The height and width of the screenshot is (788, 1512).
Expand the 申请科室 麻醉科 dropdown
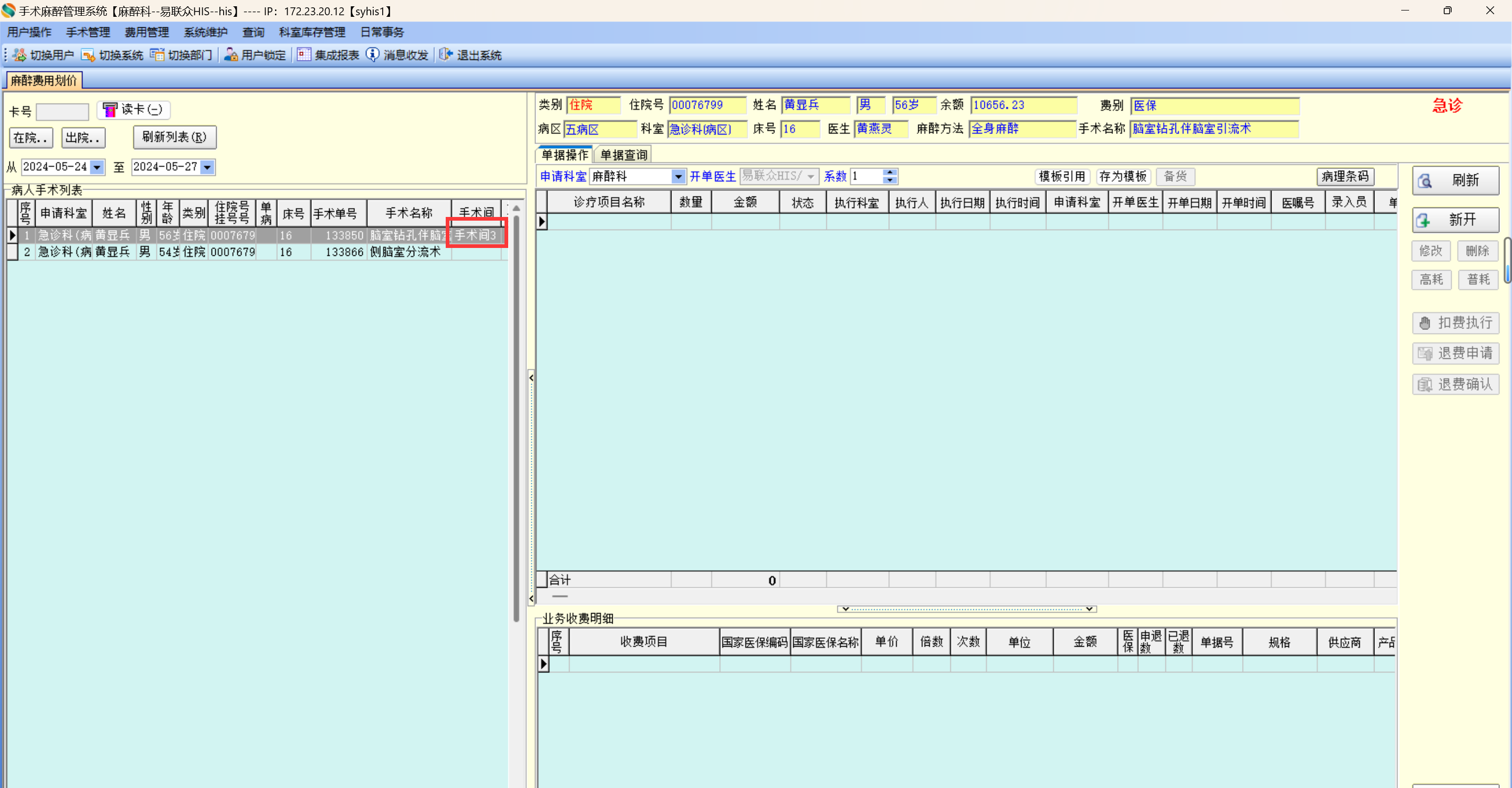pyautogui.click(x=678, y=177)
